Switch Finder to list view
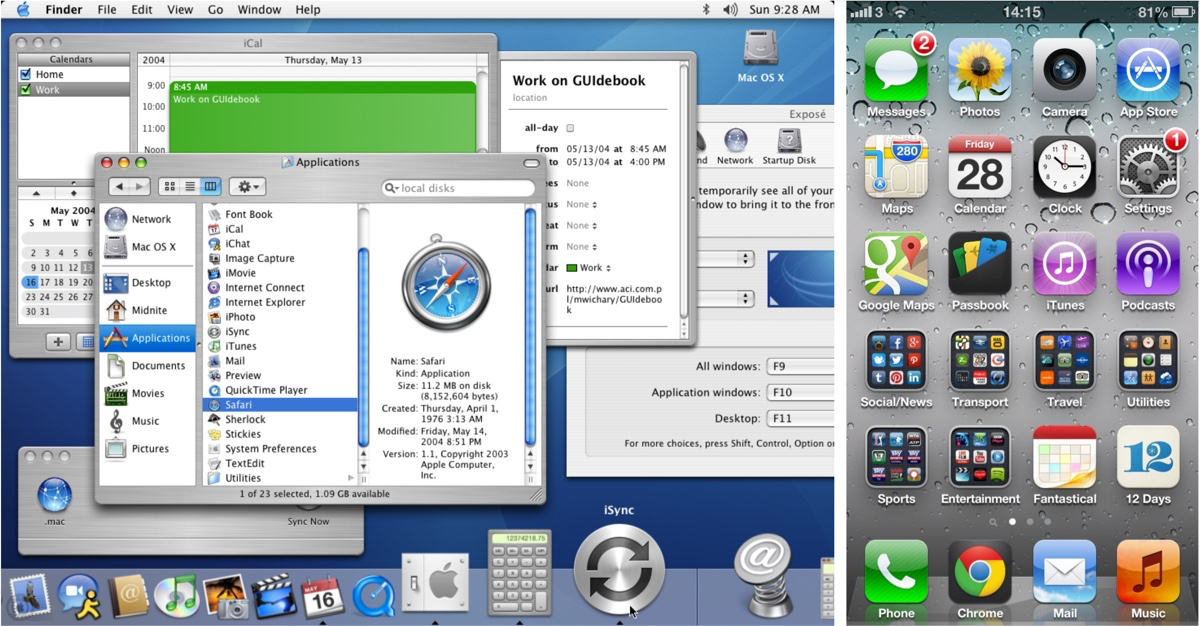This screenshot has width=1200, height=626. pos(190,187)
